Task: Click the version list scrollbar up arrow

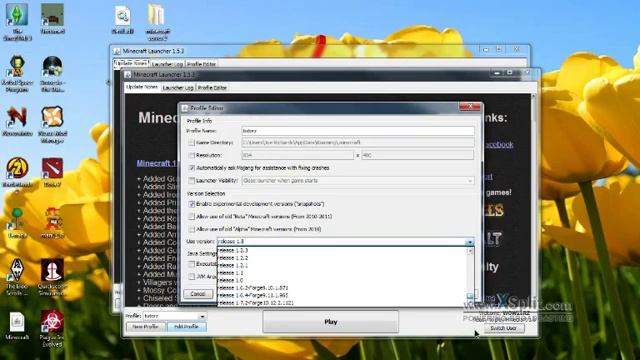Action: tap(470, 251)
